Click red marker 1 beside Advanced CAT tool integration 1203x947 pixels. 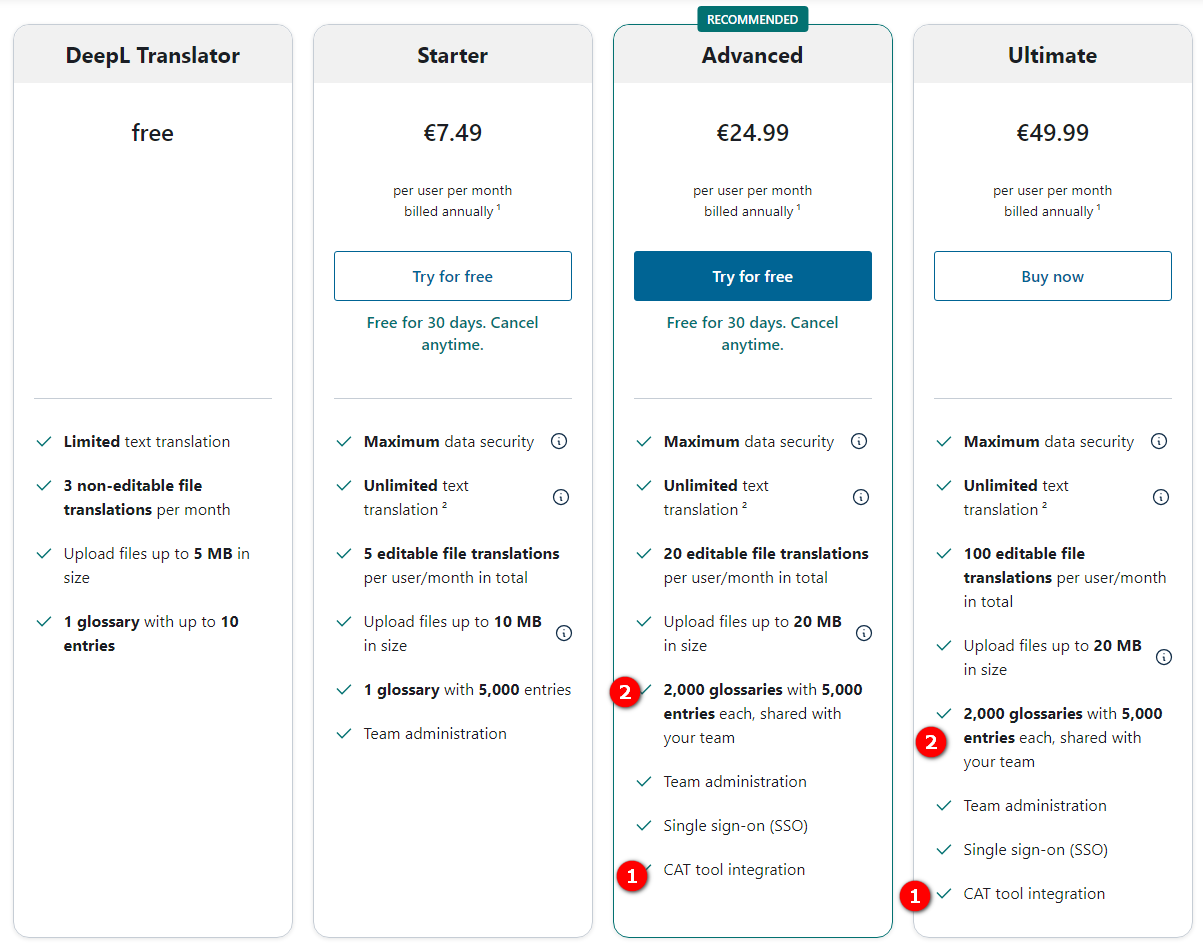coord(631,875)
